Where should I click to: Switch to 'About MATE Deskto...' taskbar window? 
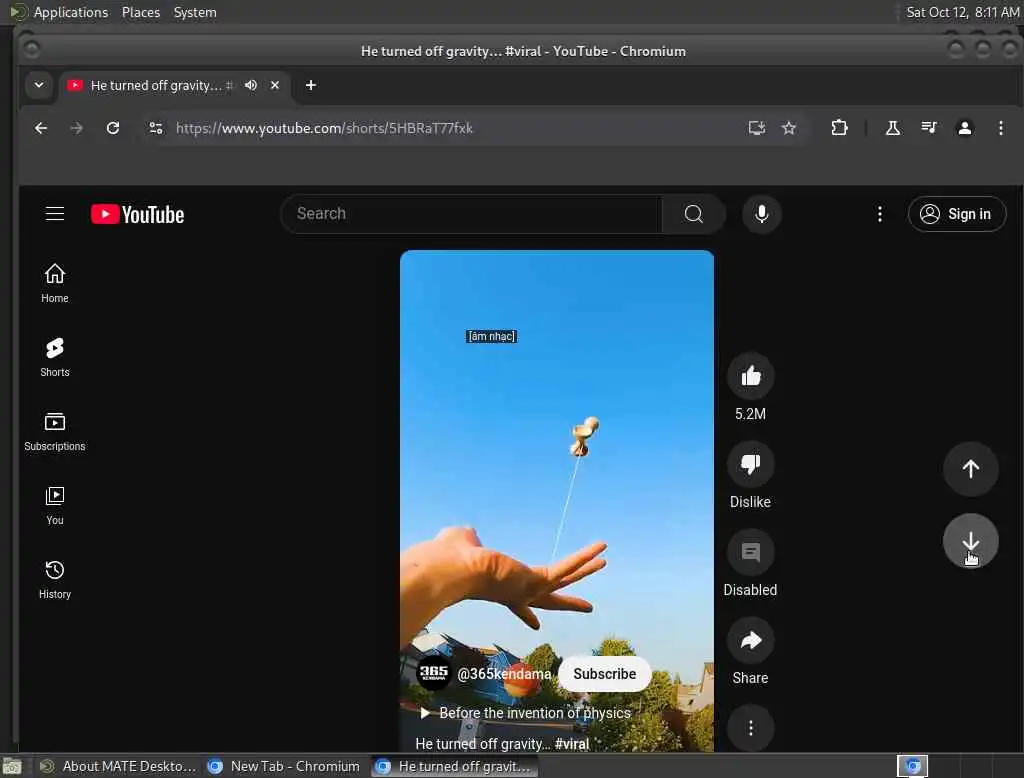pos(118,766)
